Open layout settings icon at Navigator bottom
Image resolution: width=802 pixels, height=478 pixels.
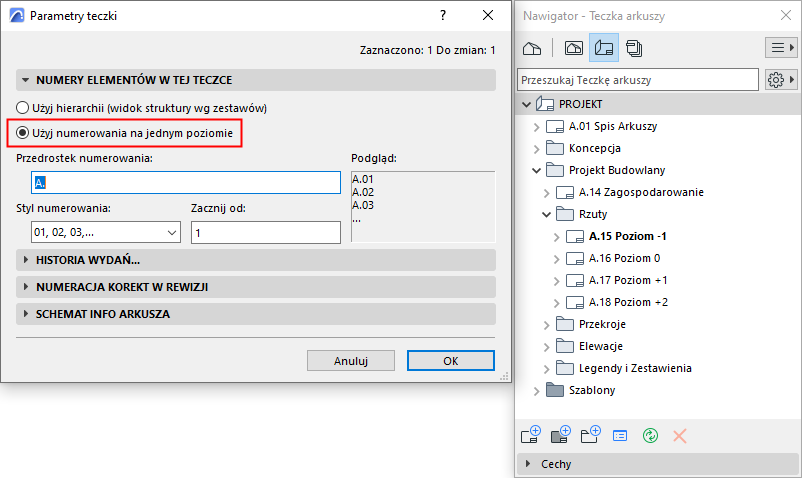620,436
